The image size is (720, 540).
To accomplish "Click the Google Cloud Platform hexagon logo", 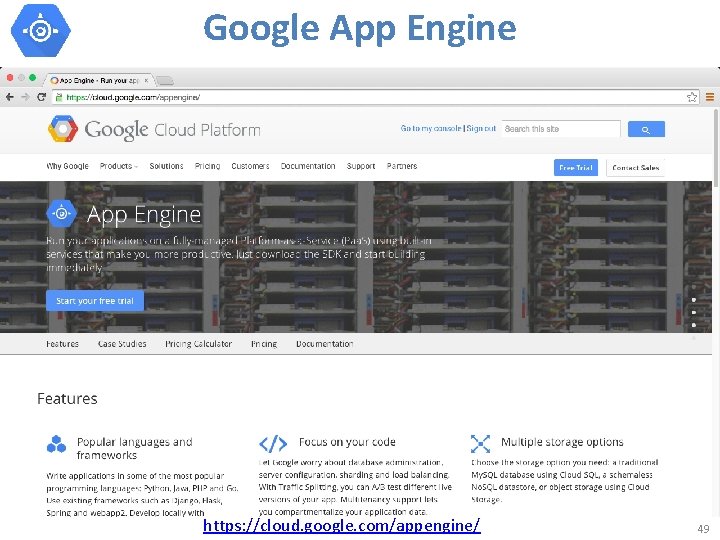I will [x=62, y=129].
